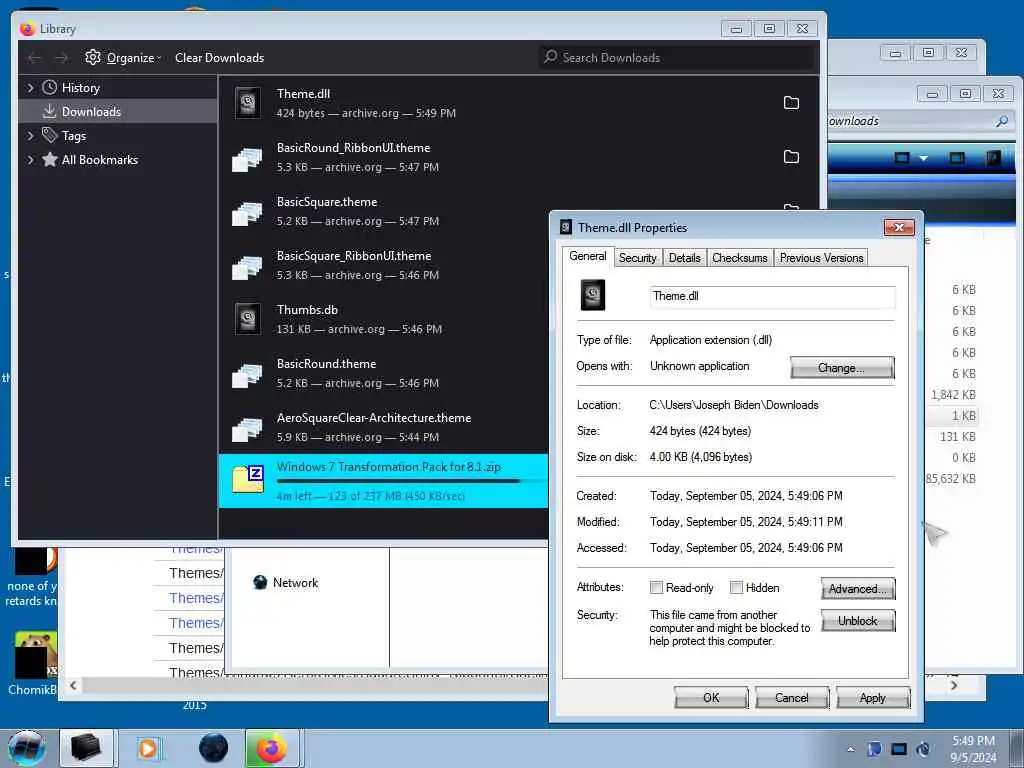Screen dimensions: 1024x768
Task: Open Firefox from the taskbar
Action: coord(272,748)
